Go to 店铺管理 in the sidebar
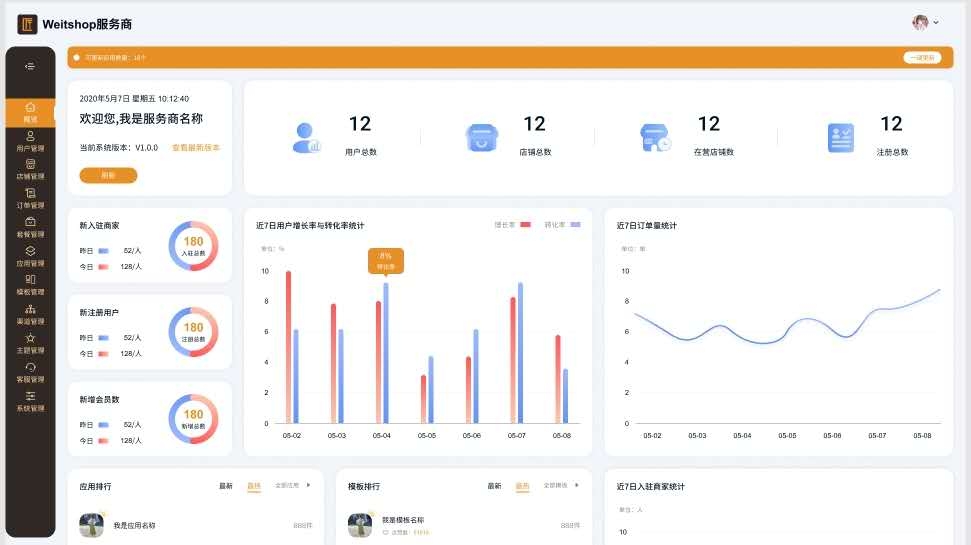Image resolution: width=971 pixels, height=545 pixels. coord(30,169)
